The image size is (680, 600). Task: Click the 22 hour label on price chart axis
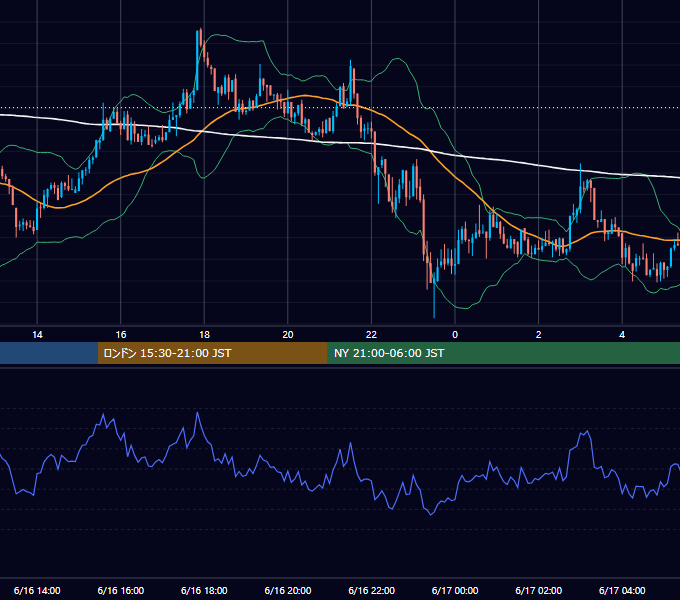pos(371,335)
